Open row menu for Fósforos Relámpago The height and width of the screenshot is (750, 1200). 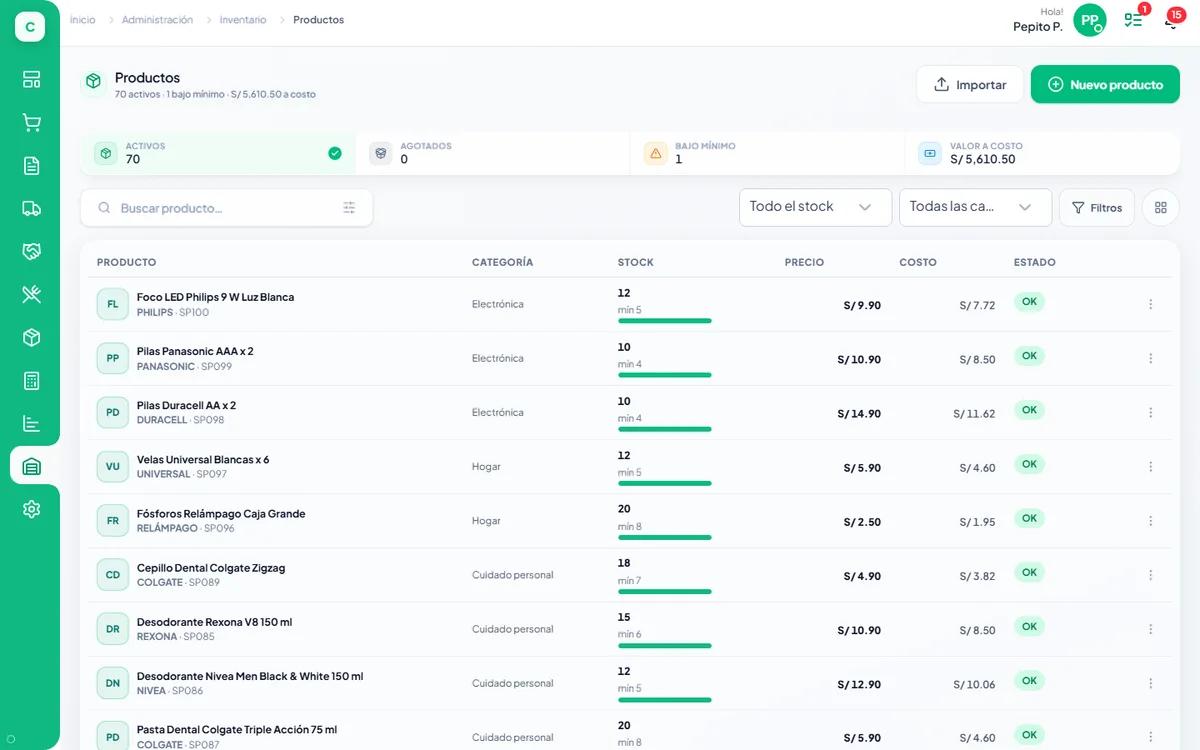pyautogui.click(x=1151, y=521)
